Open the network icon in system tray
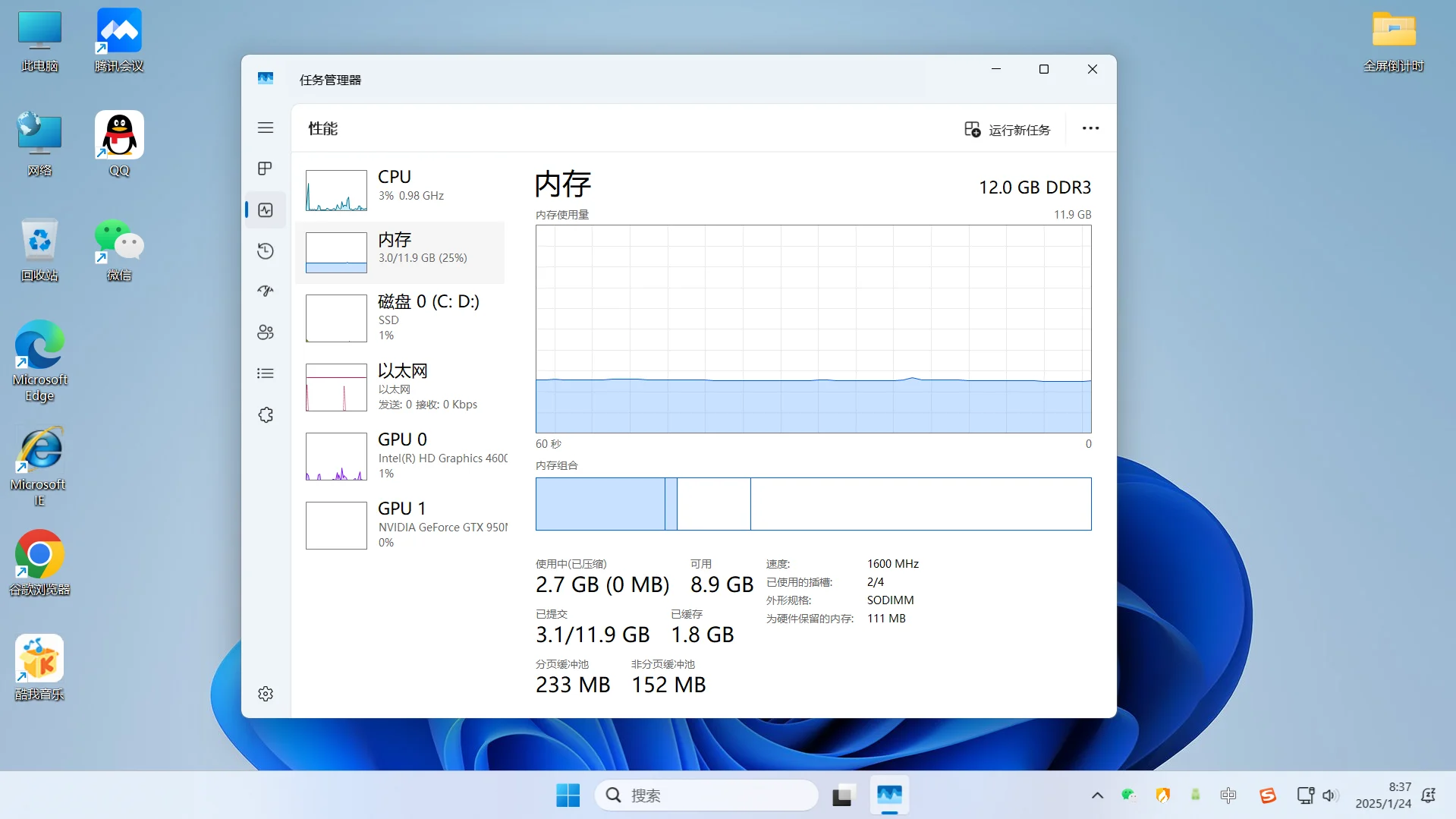Image resolution: width=1456 pixels, height=819 pixels. click(1304, 795)
